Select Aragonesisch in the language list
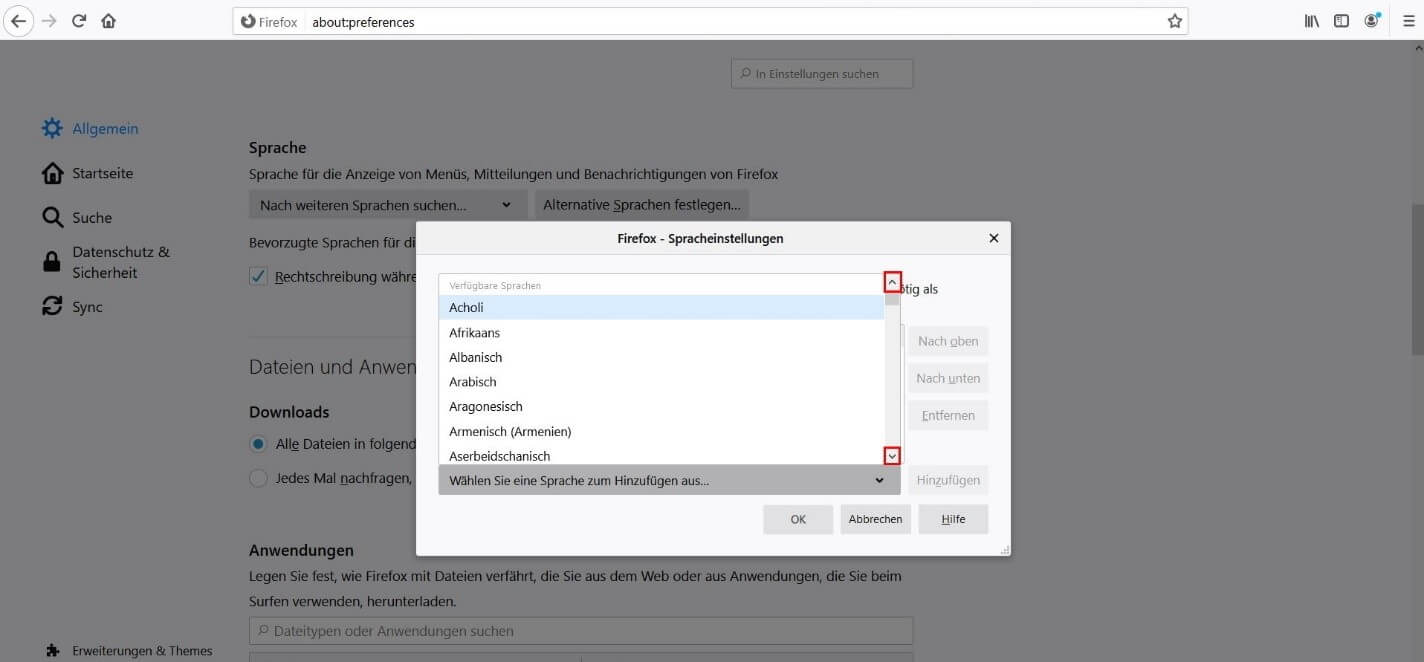The height and width of the screenshot is (662, 1424). click(661, 407)
